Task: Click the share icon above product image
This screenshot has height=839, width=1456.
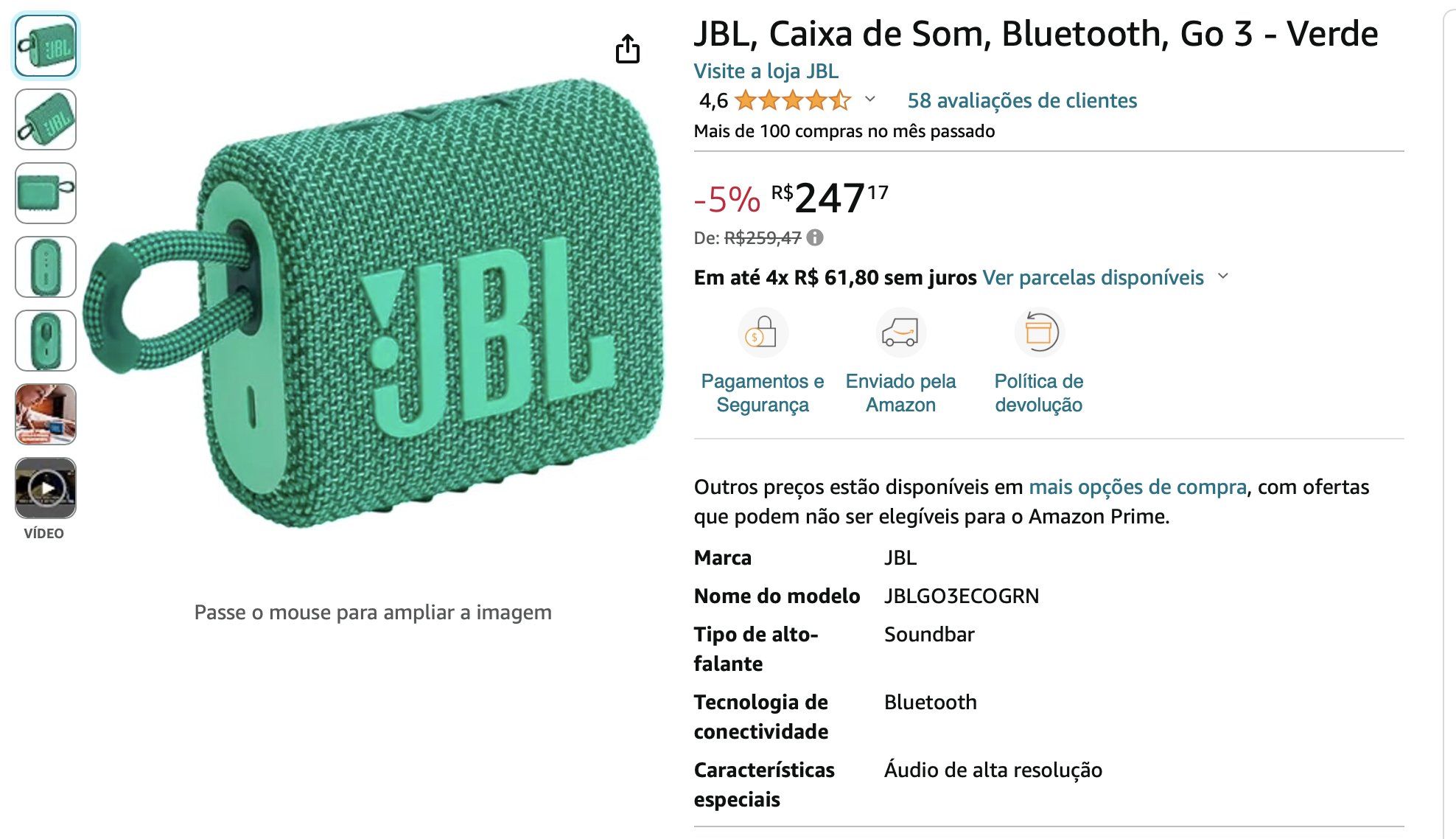Action: click(628, 49)
